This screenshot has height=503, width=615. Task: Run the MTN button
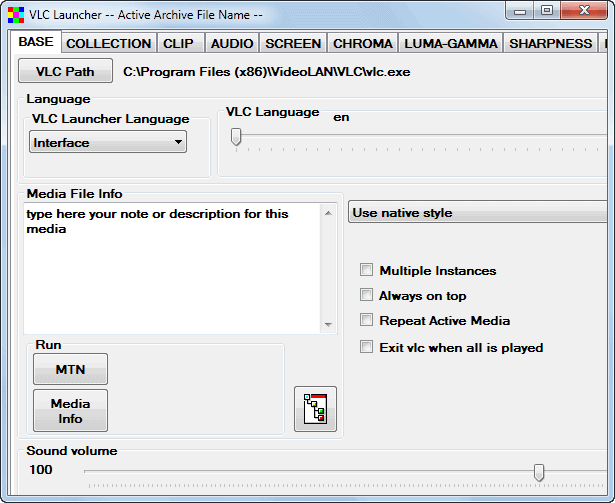[71, 369]
